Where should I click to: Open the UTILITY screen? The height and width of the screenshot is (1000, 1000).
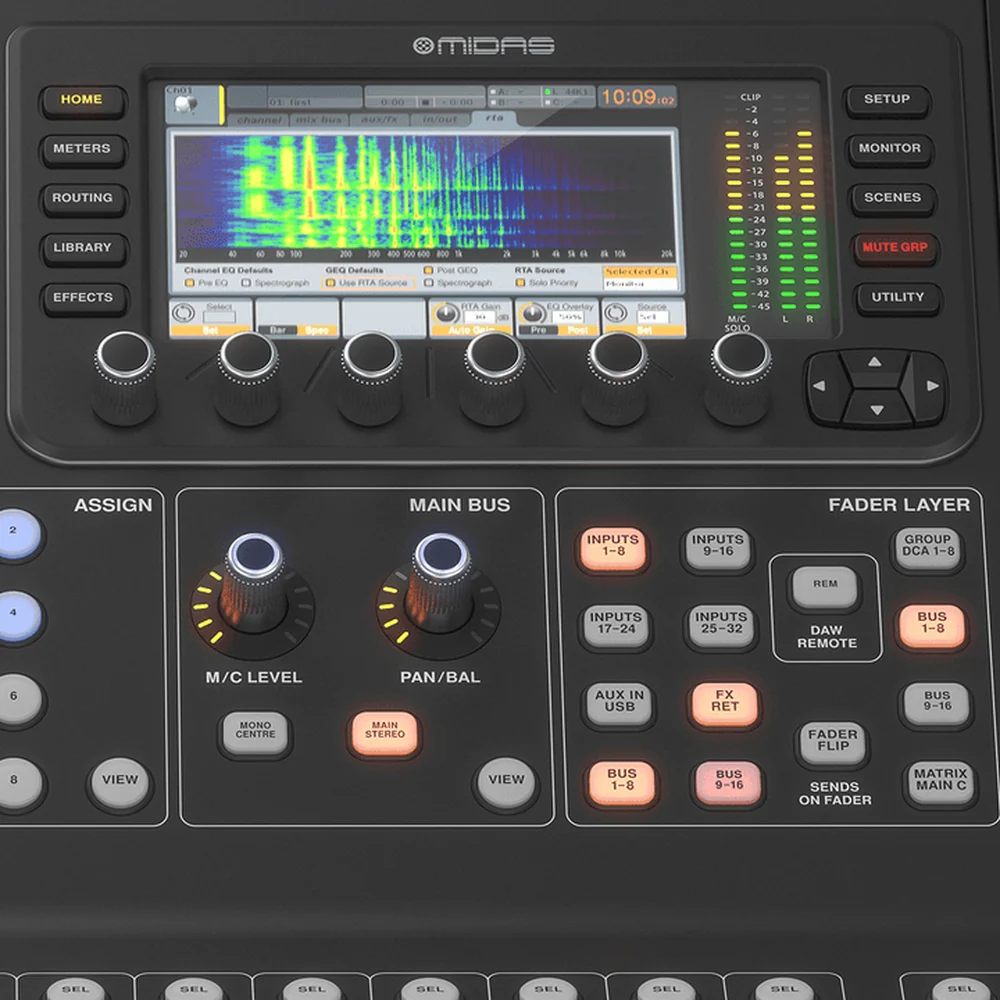tap(897, 298)
